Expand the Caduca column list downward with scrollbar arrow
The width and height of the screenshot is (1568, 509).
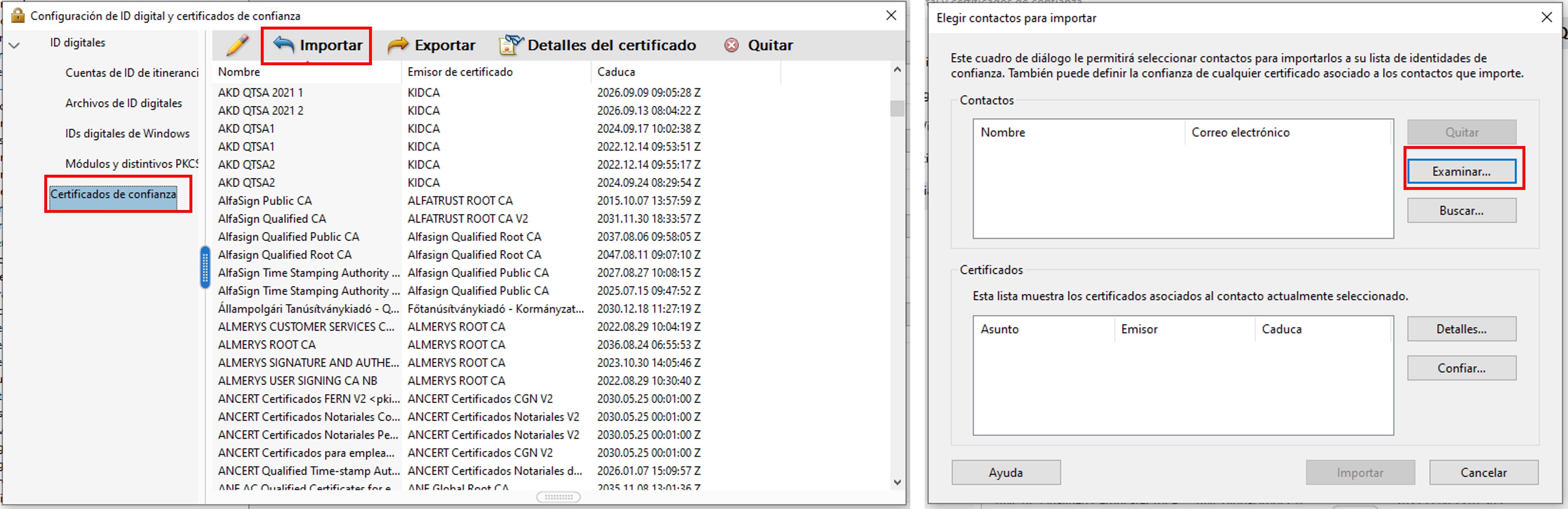point(897,483)
